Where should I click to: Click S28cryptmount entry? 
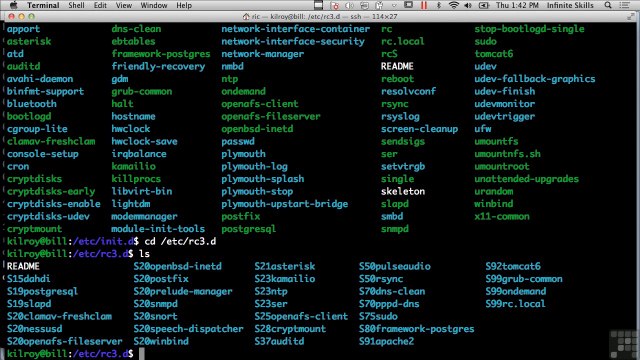290,329
